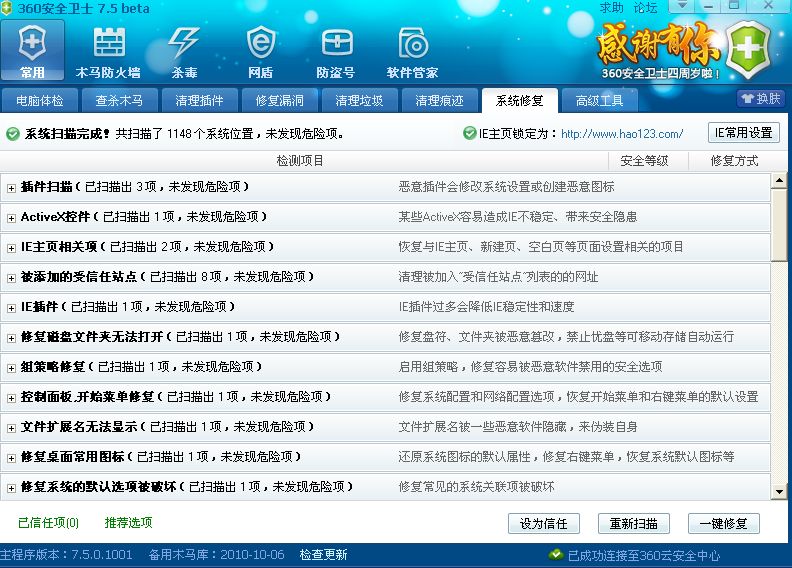The height and width of the screenshot is (568, 792).
Task: Switch to the 修复漏洞 tab
Action: pyautogui.click(x=280, y=100)
